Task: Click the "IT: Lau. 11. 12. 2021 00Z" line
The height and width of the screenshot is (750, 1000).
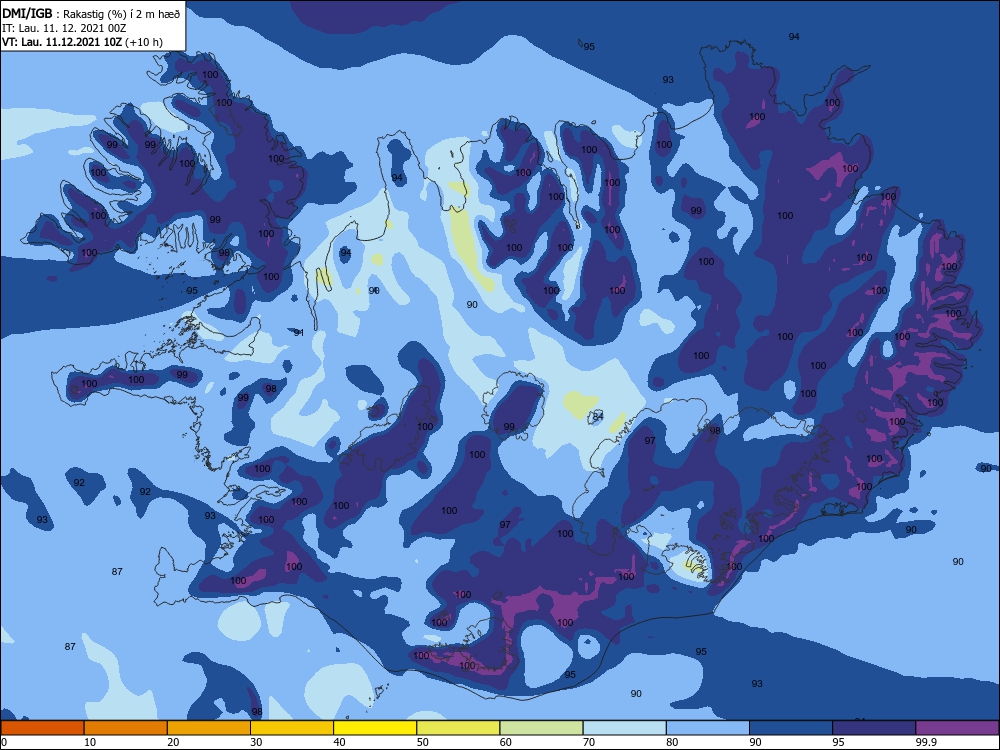Action: click(x=64, y=28)
